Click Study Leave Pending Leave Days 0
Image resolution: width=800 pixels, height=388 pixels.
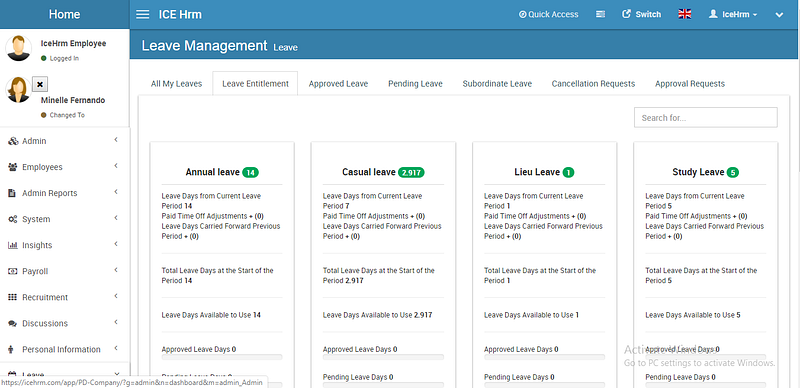[x=680, y=377]
